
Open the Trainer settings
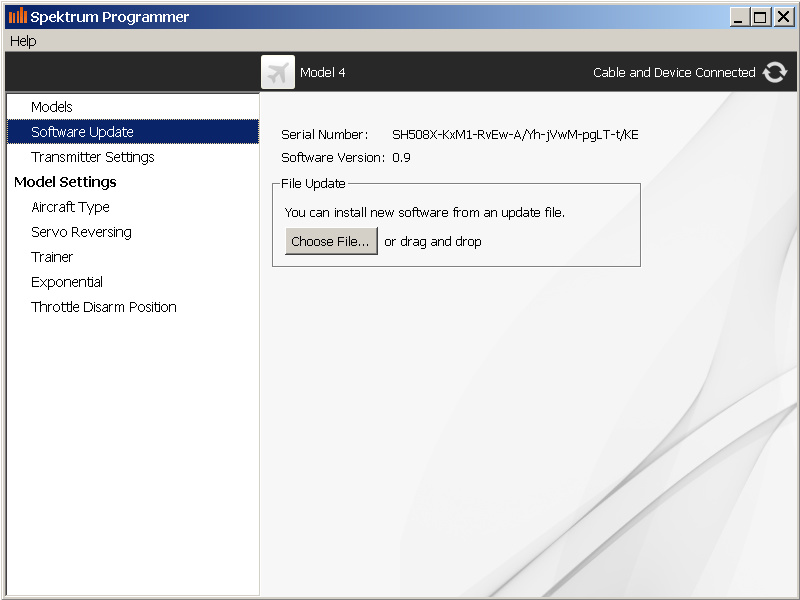click(52, 257)
